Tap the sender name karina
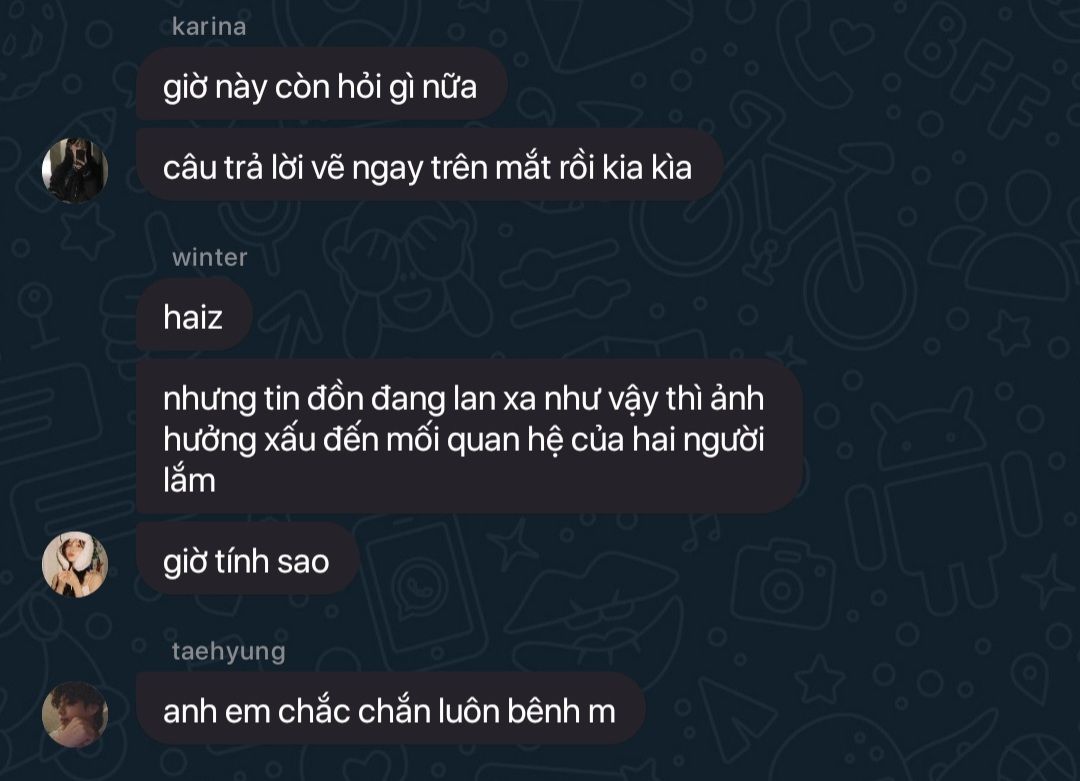This screenshot has width=1080, height=781. click(x=209, y=27)
